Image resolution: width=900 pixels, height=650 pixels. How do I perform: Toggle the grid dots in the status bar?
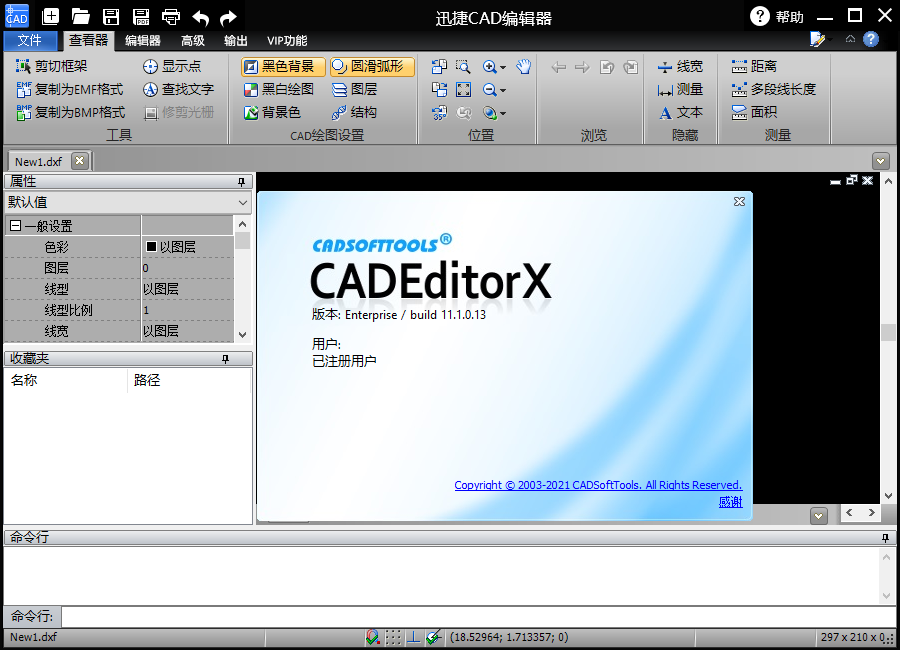393,637
